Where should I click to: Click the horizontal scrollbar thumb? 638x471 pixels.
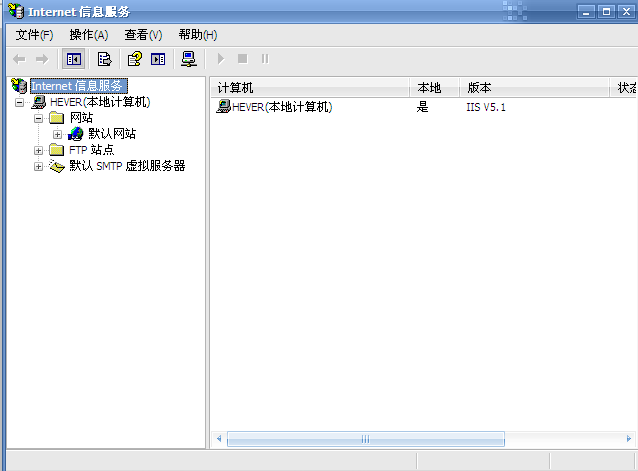tap(365, 439)
